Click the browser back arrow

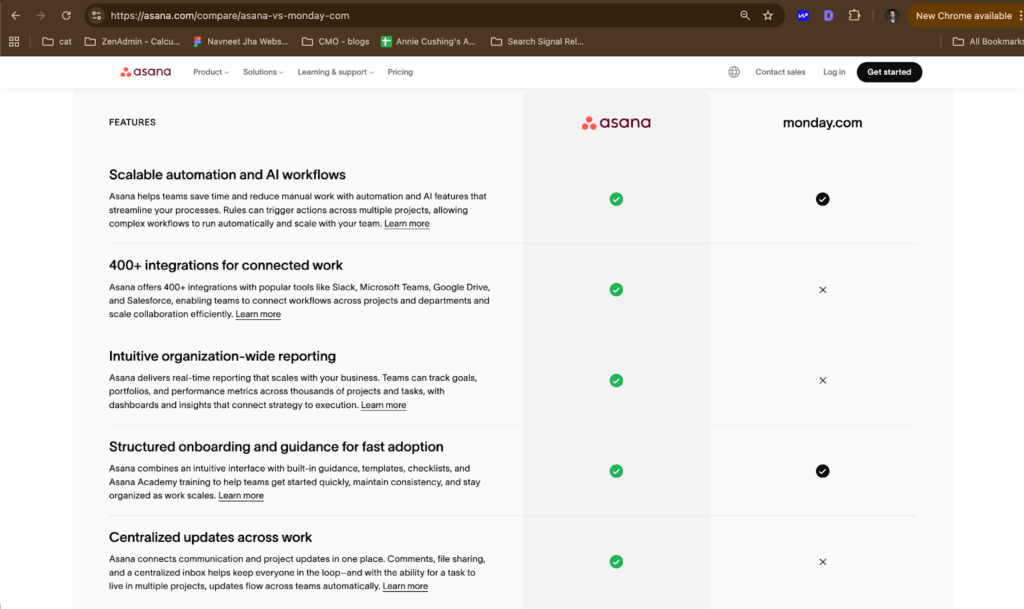tap(15, 16)
